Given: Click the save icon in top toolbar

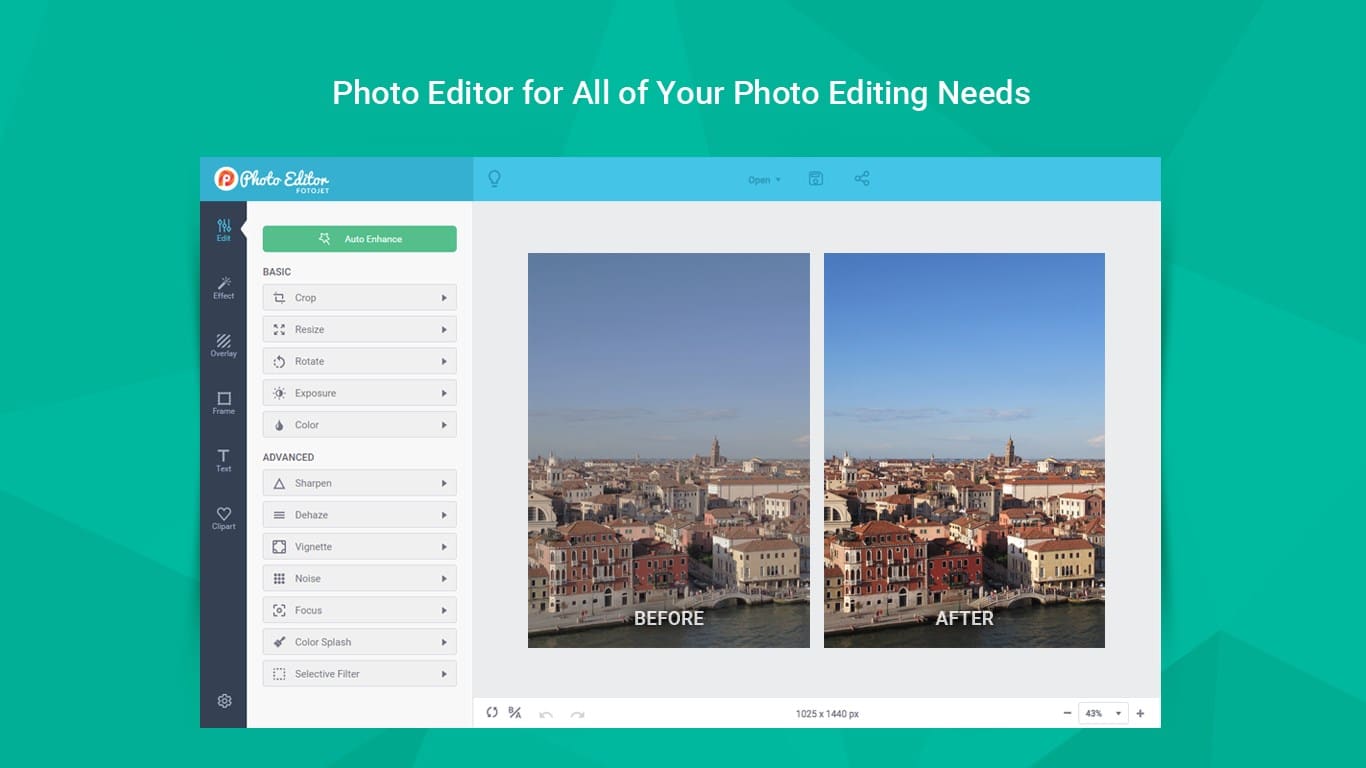Looking at the screenshot, I should pyautogui.click(x=816, y=179).
